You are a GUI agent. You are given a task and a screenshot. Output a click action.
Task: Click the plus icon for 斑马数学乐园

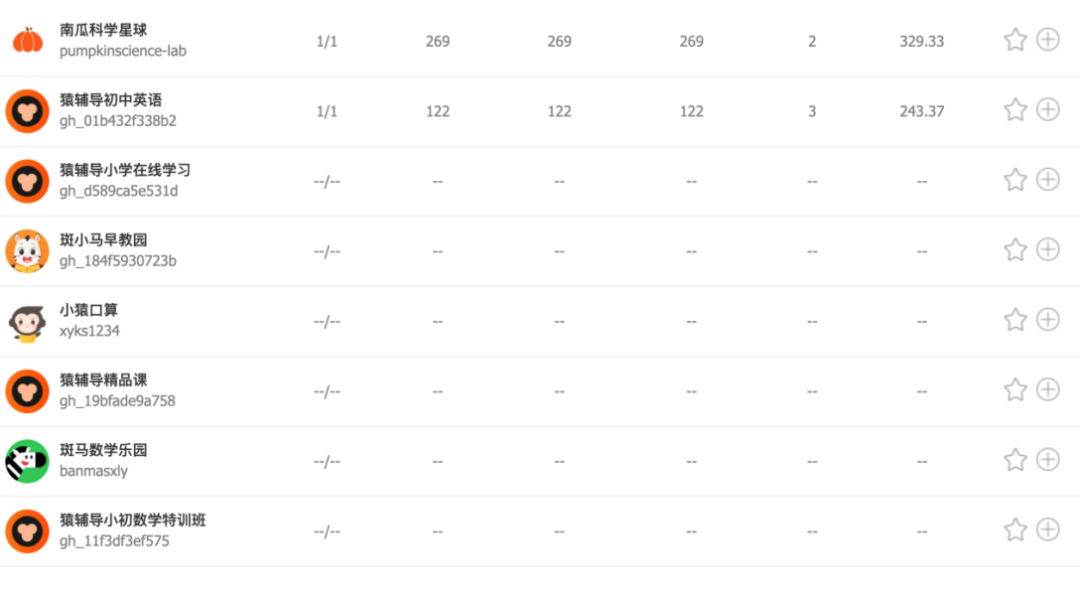(1047, 460)
